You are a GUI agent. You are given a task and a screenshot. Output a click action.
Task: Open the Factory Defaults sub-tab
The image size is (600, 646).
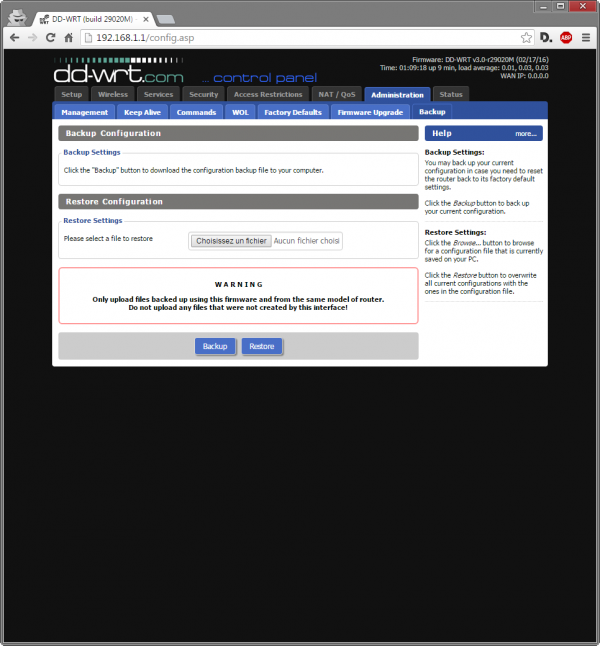click(x=293, y=112)
